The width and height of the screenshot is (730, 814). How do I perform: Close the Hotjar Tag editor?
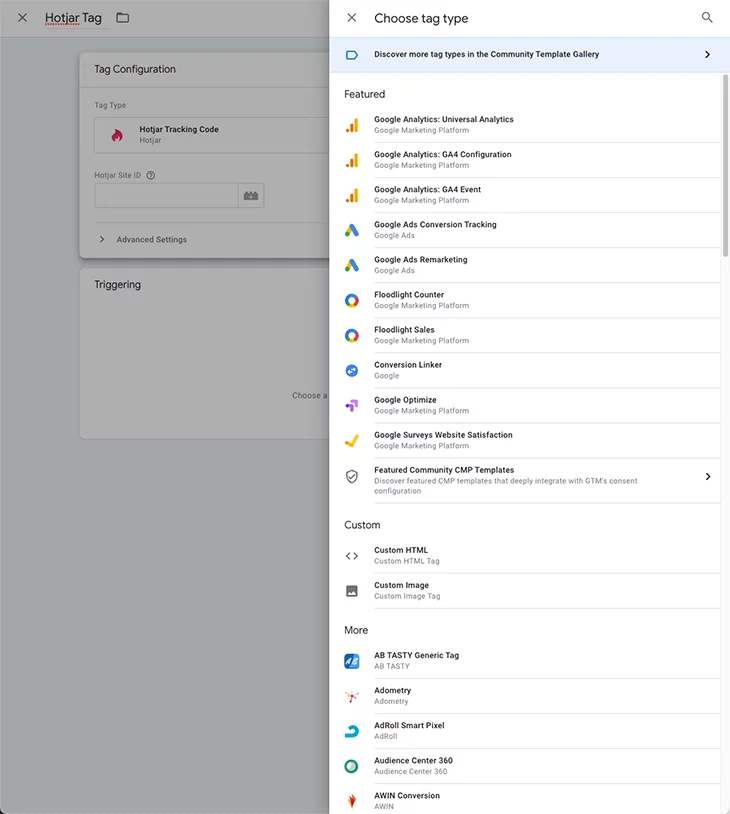(x=22, y=18)
